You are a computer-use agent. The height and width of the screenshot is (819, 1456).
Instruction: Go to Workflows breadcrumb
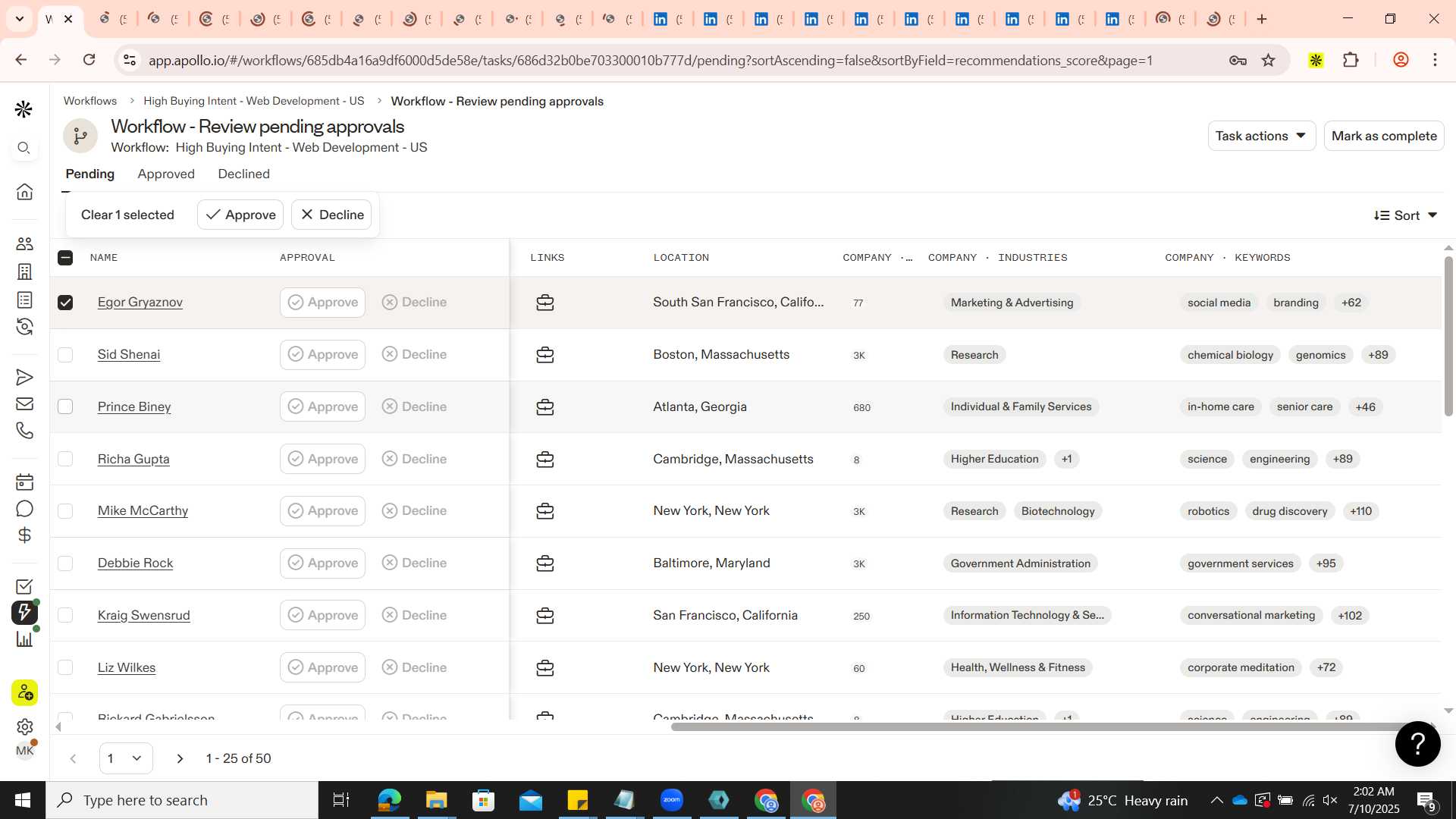(90, 101)
